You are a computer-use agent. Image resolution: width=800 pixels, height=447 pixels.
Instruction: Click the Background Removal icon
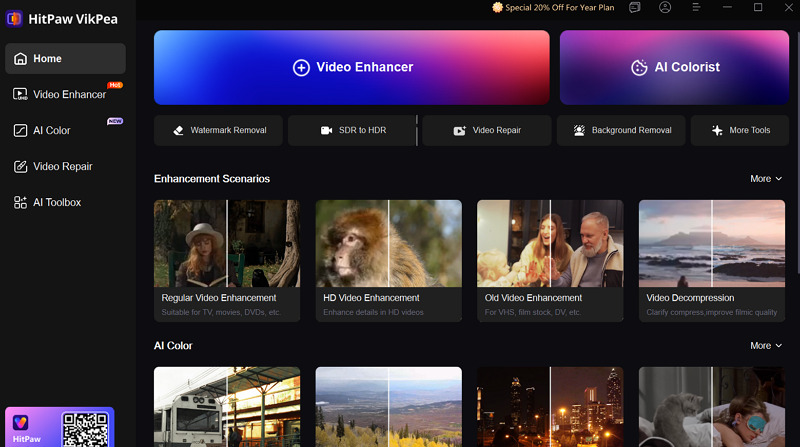(578, 131)
